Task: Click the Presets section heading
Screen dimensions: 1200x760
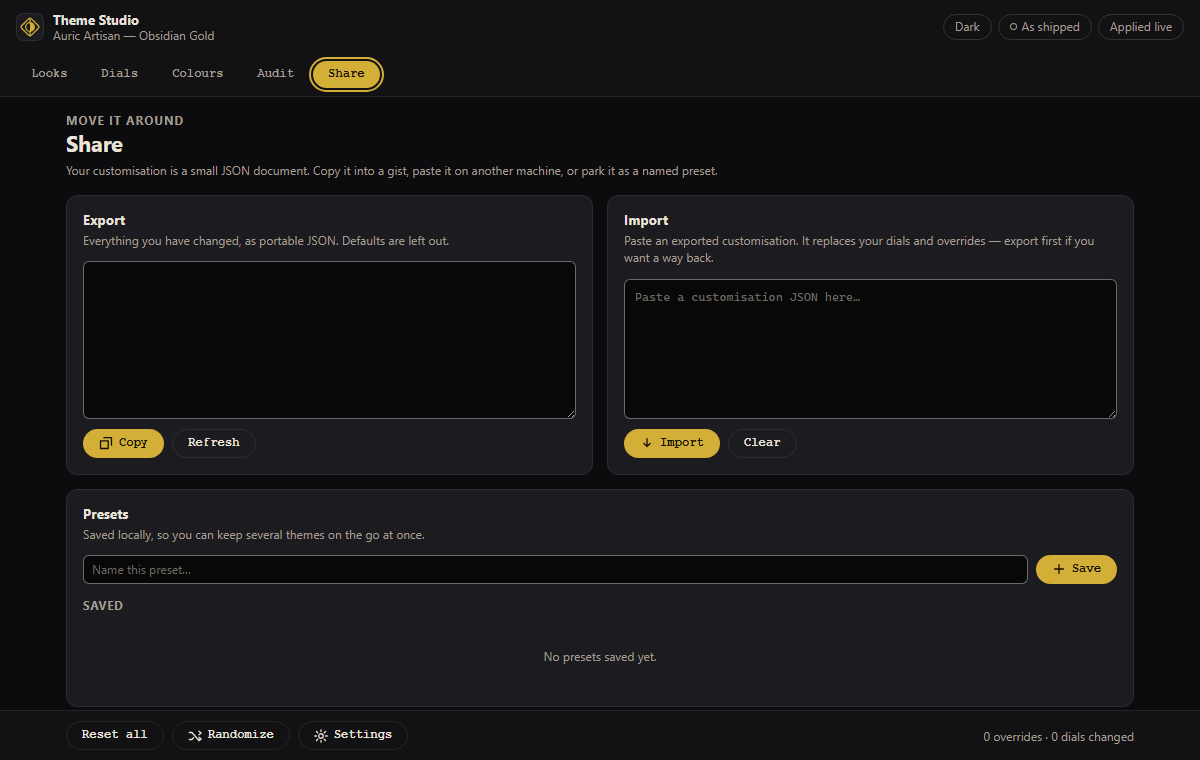Action: click(106, 514)
